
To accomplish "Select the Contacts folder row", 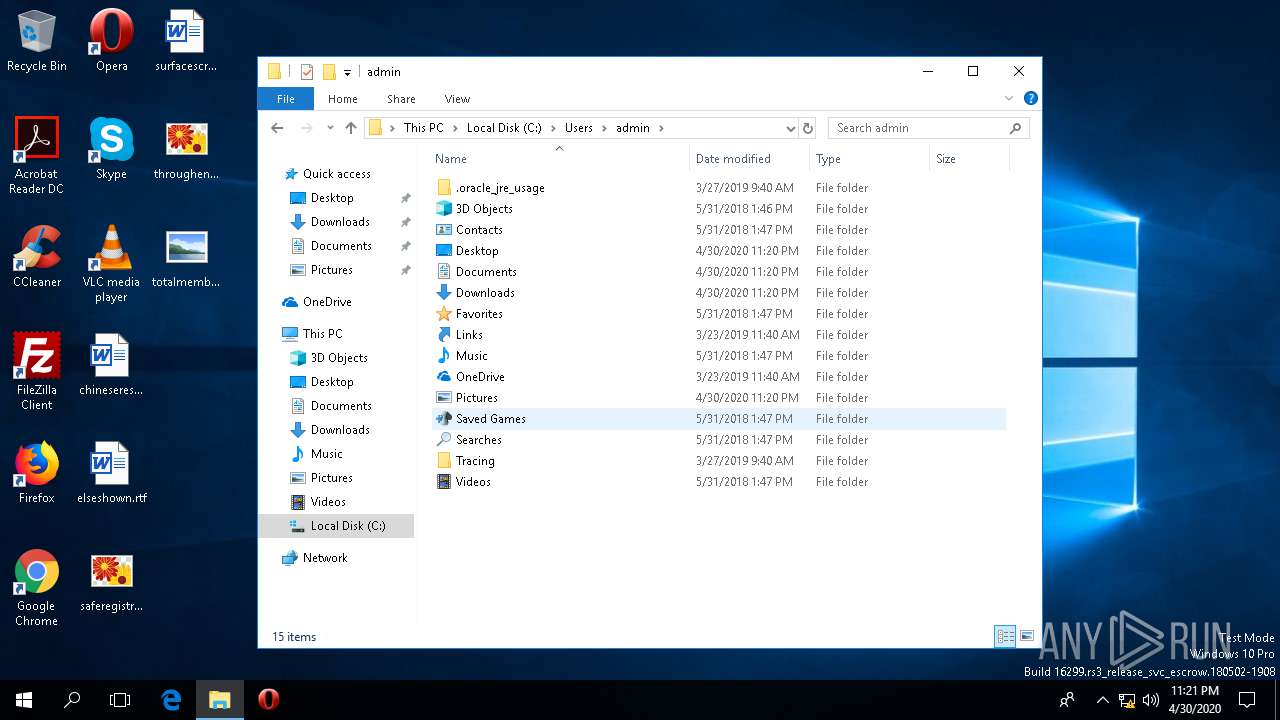I will pos(719,230).
